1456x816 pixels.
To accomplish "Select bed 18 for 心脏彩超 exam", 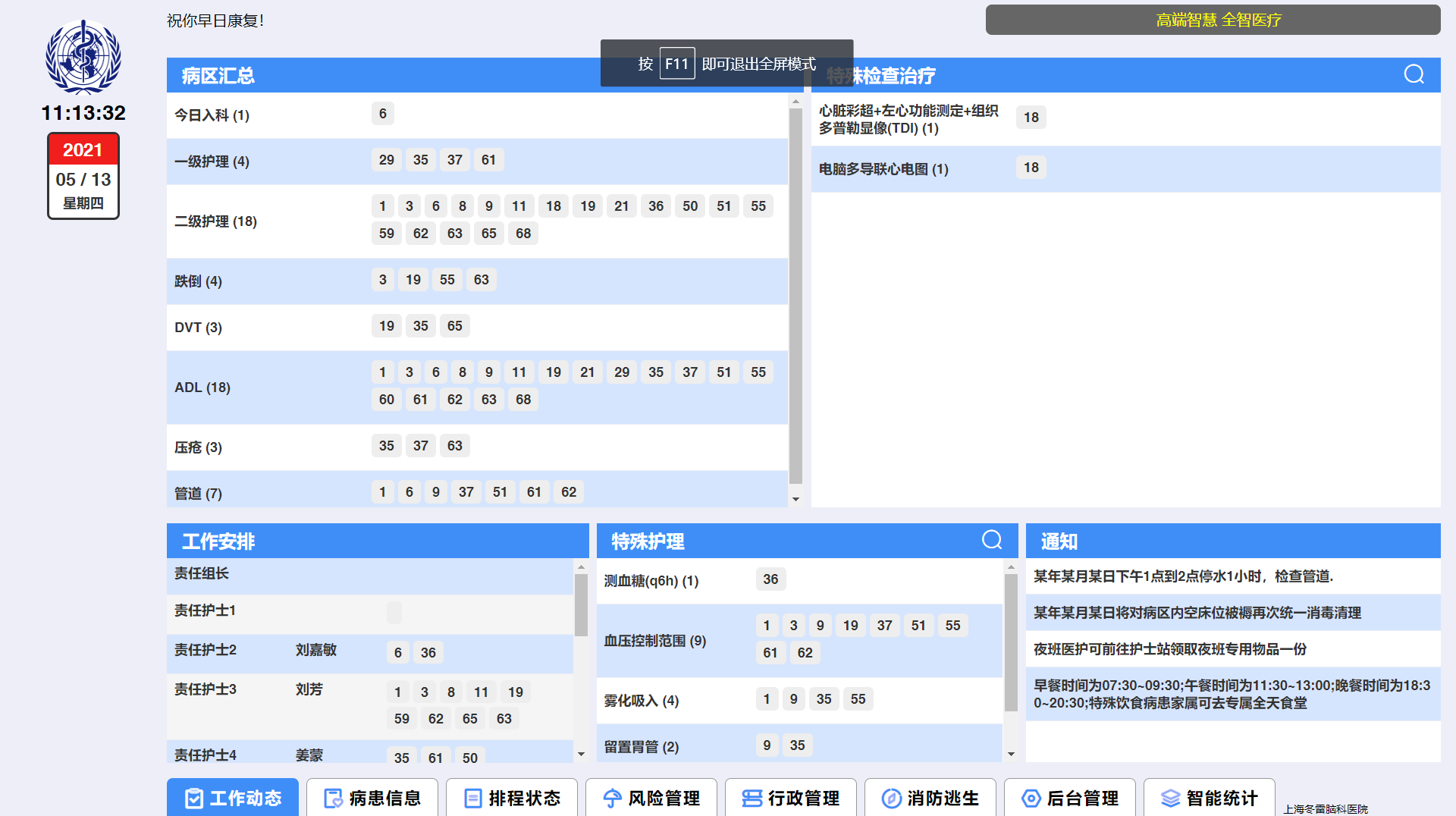I will coord(1031,118).
